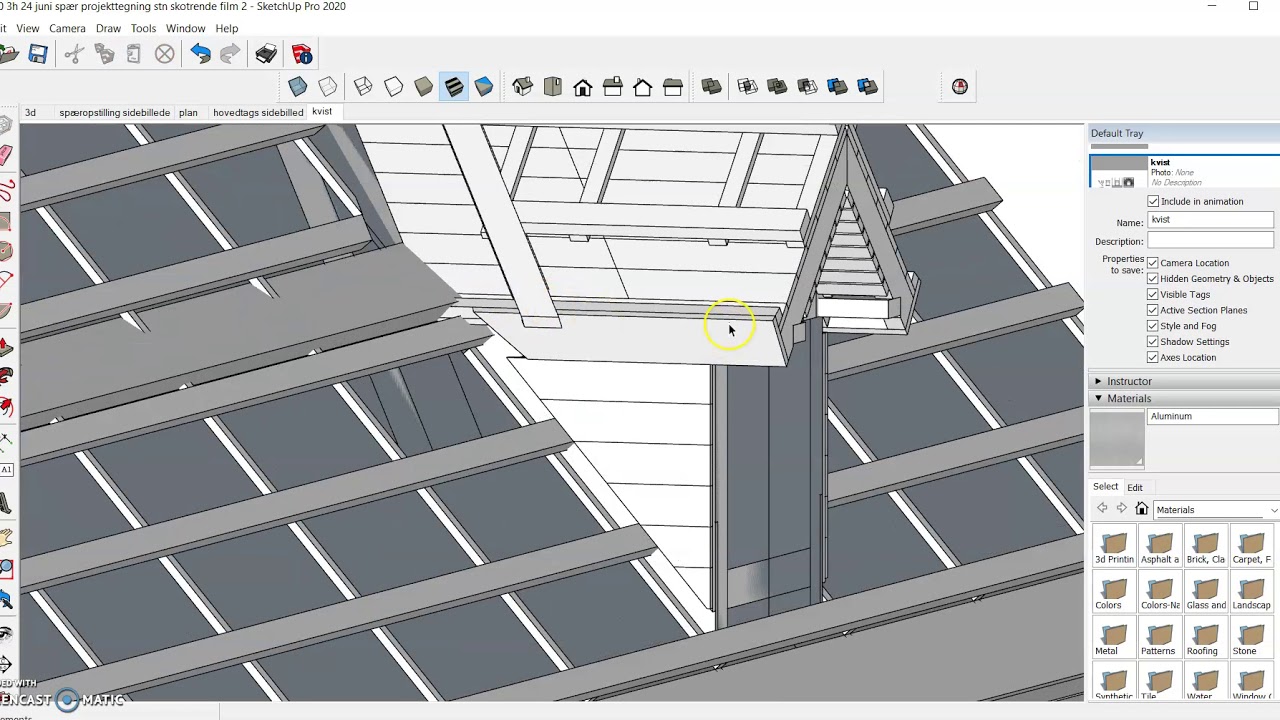Toggle Back Edges style
The width and height of the screenshot is (1280, 720).
pyautogui.click(x=328, y=87)
